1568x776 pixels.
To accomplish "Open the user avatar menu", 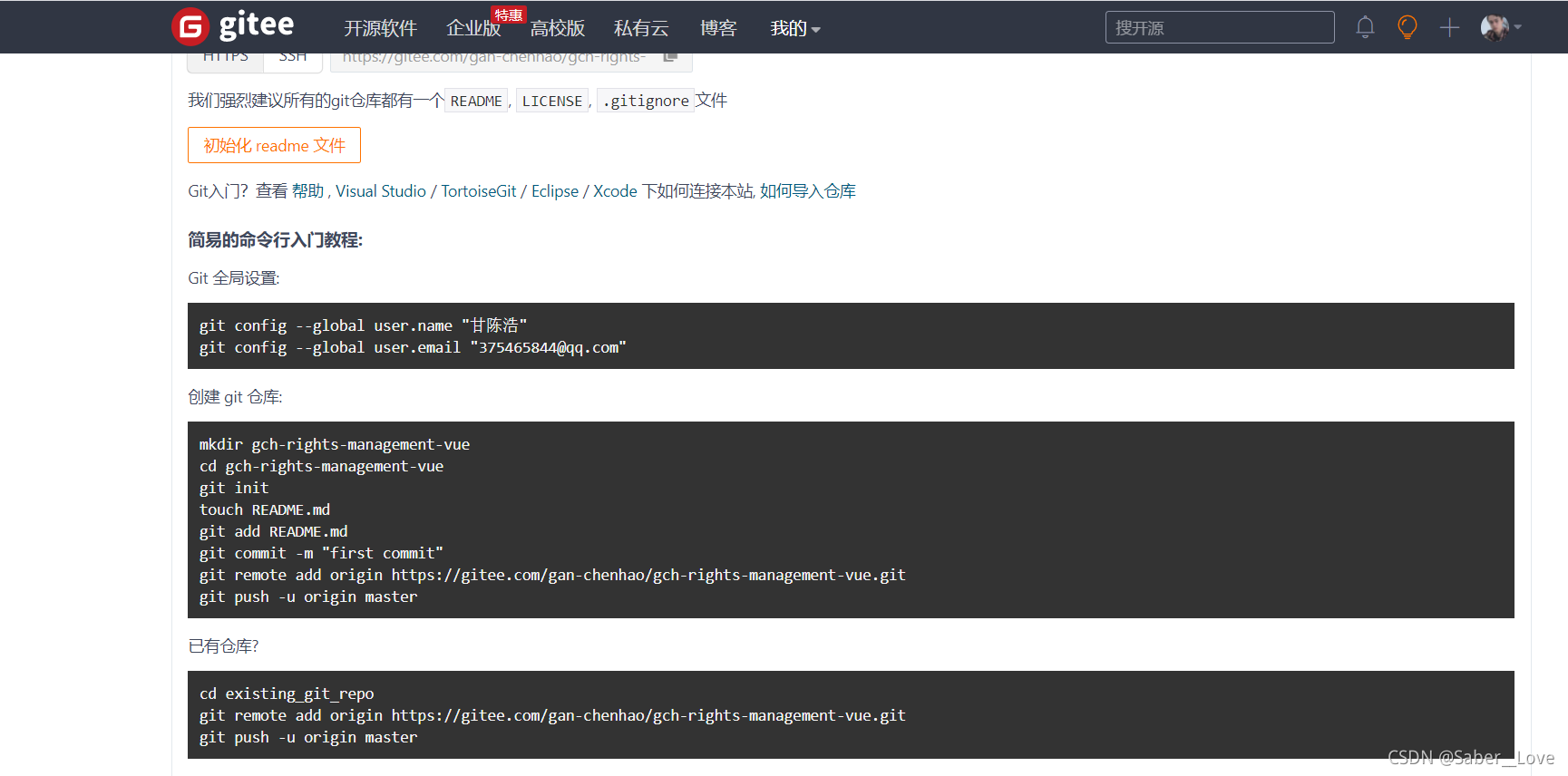I will coord(1501,27).
